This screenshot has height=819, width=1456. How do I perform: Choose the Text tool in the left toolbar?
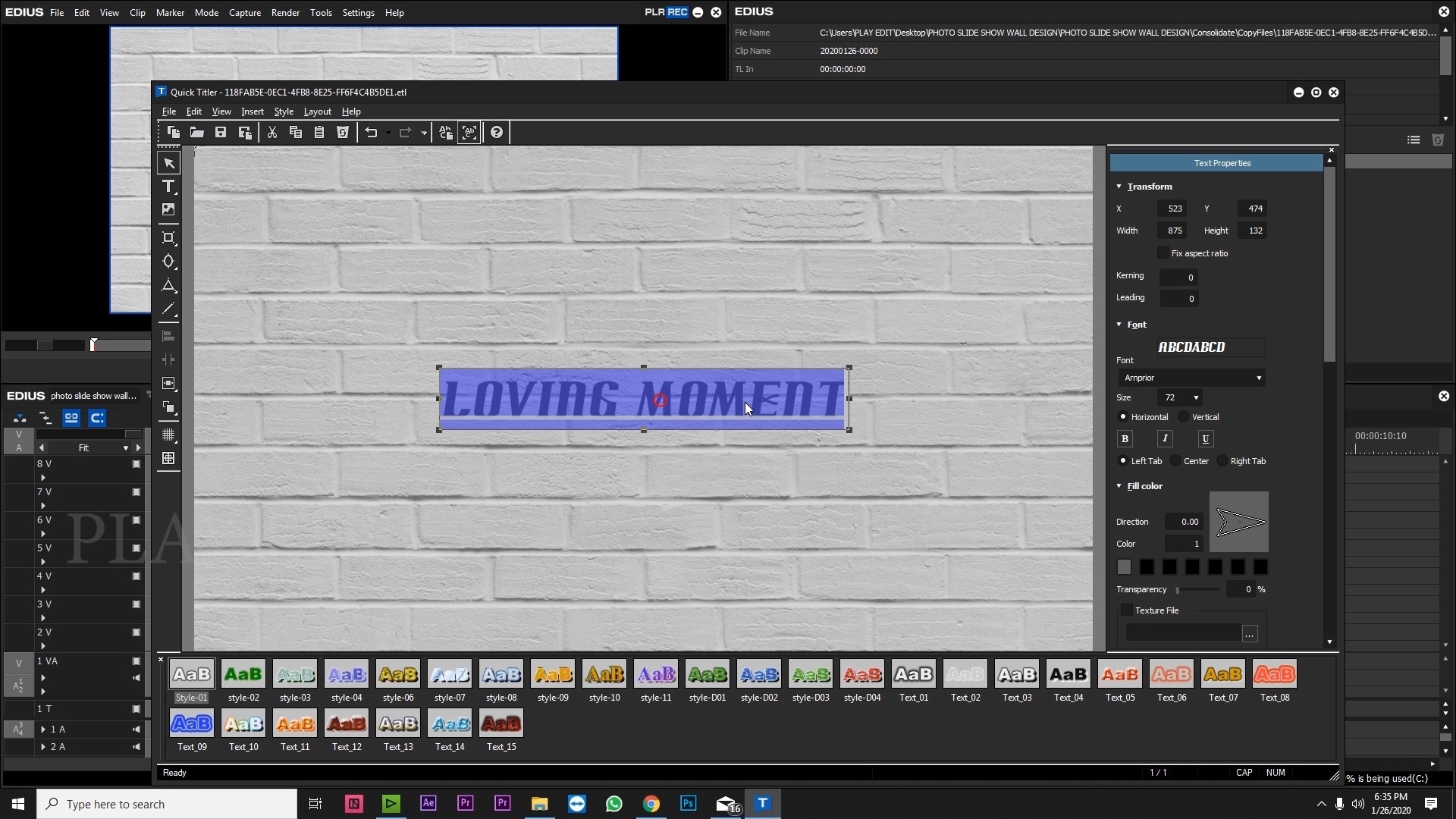click(x=168, y=187)
